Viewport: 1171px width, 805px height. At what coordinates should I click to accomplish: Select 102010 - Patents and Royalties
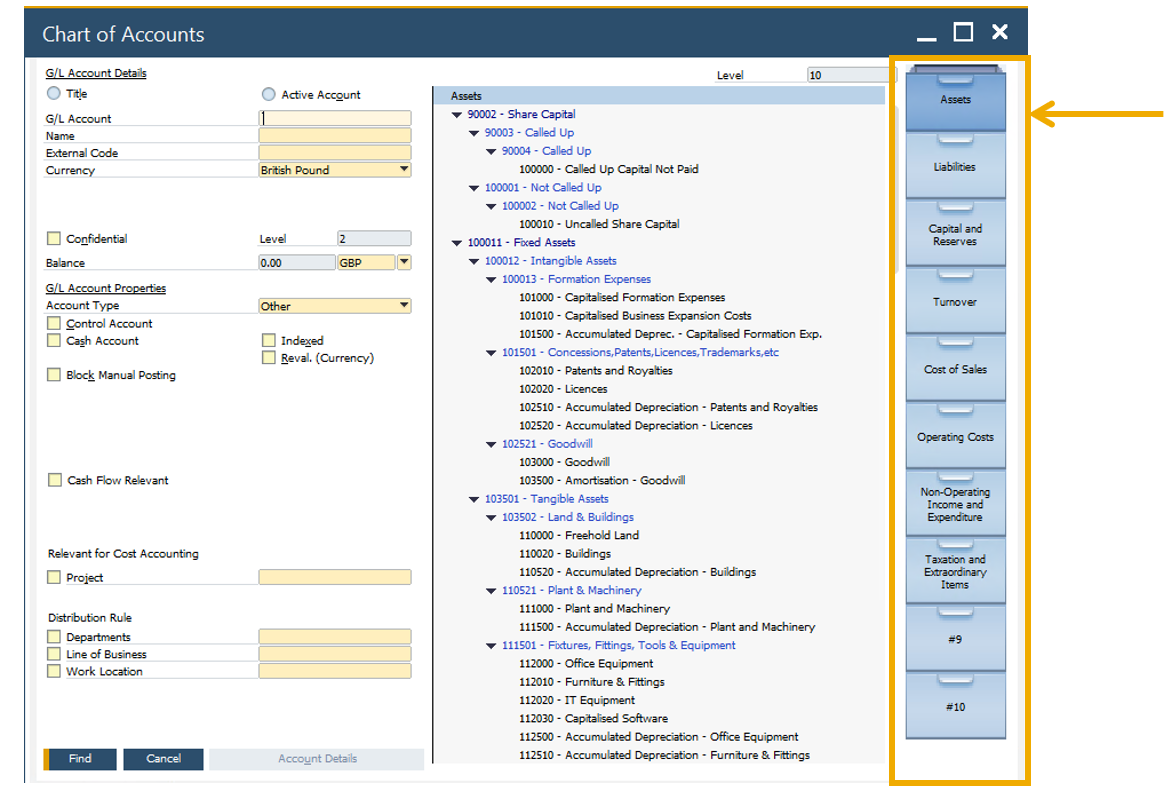pos(596,371)
